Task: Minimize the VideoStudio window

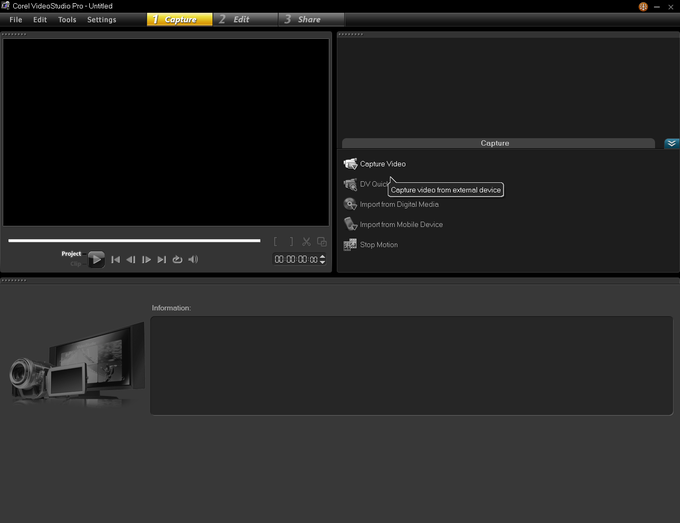Action: pyautogui.click(x=657, y=7)
